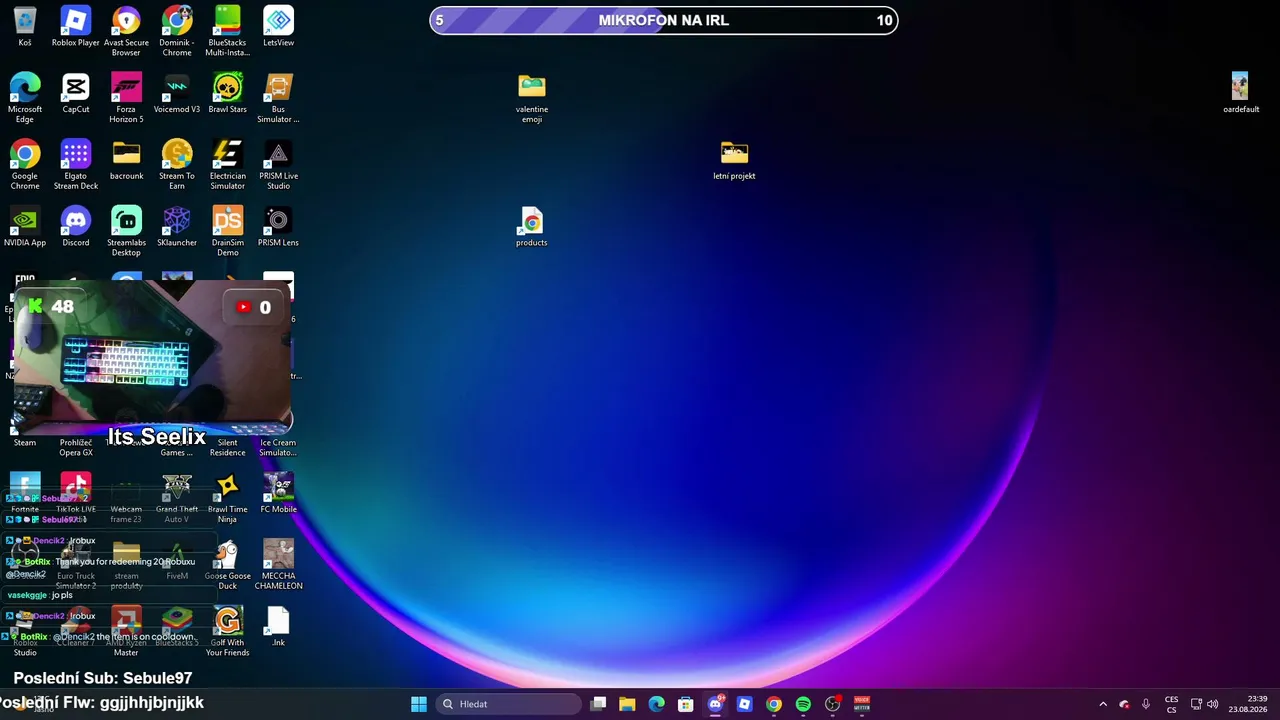Viewport: 1280px width, 720px height.
Task: Click the Hledat taskbar search box
Action: [510, 704]
